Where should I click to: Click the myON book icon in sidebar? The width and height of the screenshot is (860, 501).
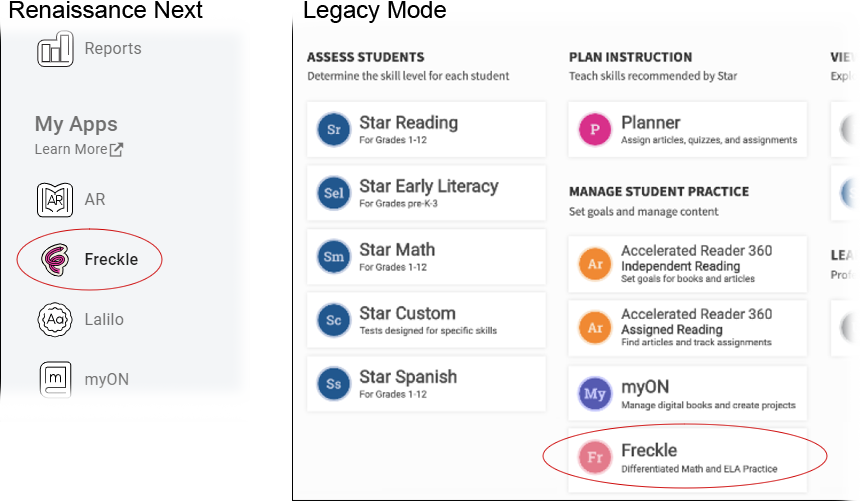click(55, 379)
